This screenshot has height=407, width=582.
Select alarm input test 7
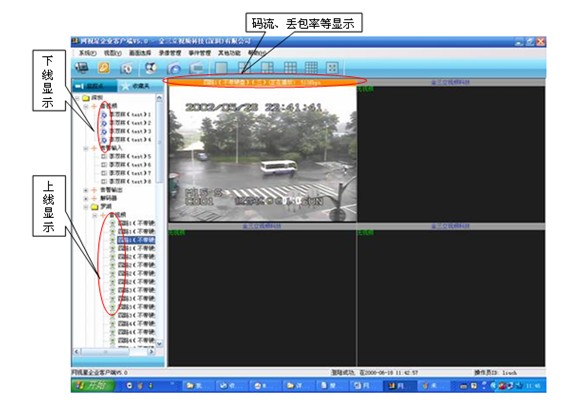(x=130, y=173)
